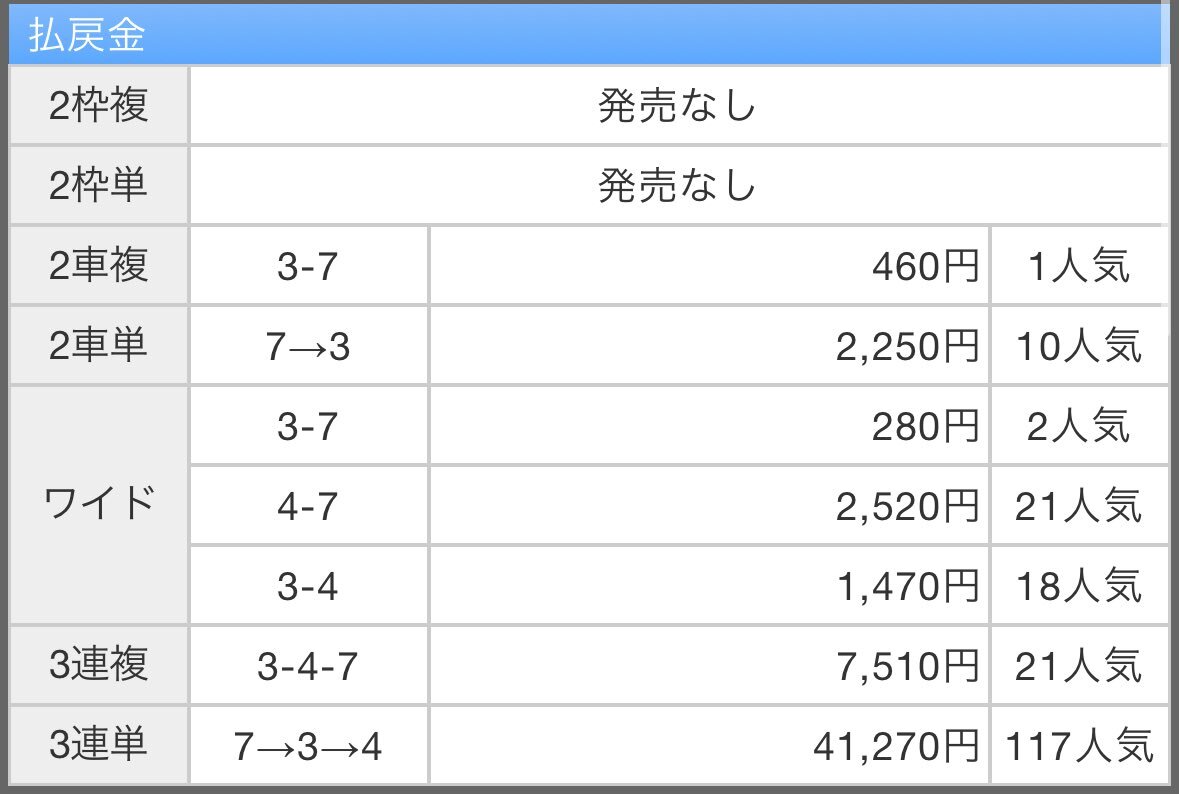The height and width of the screenshot is (794, 1179).
Task: Select the 2枠複 row label
Action: coord(99,105)
